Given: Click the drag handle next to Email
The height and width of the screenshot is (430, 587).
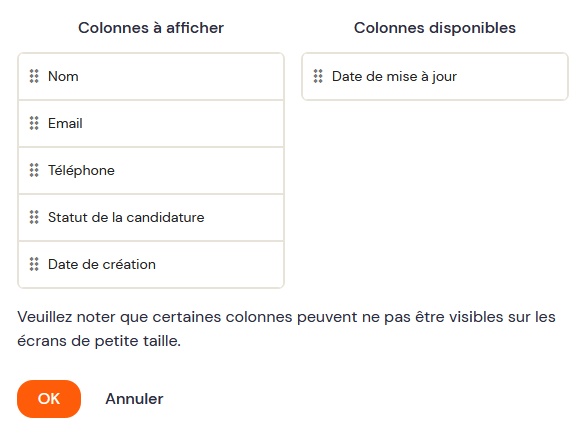Looking at the screenshot, I should pos(34,123).
